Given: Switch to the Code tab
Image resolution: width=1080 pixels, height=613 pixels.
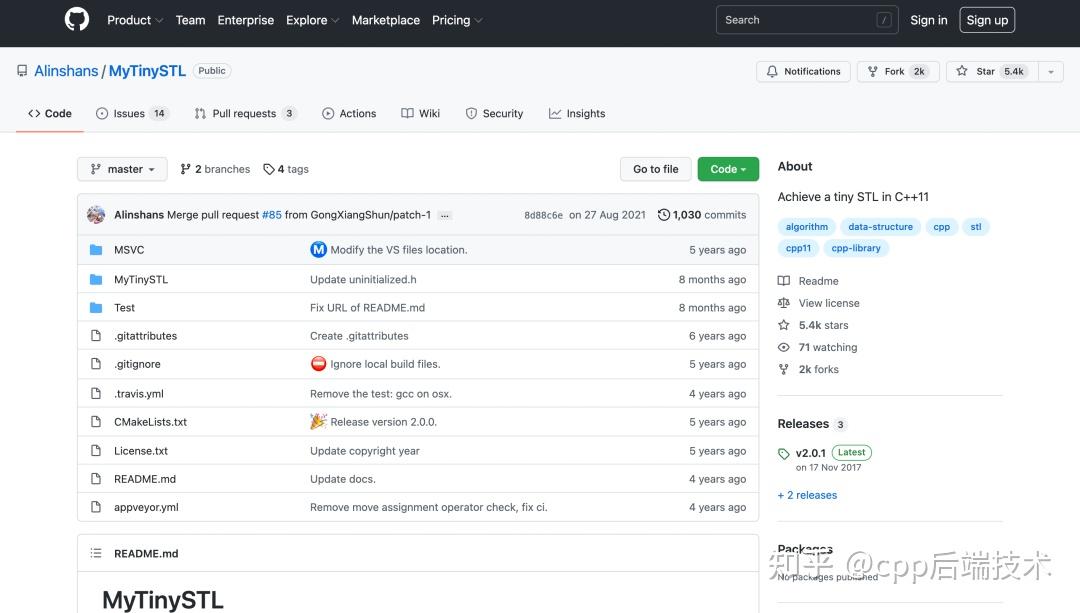Looking at the screenshot, I should tap(50, 114).
